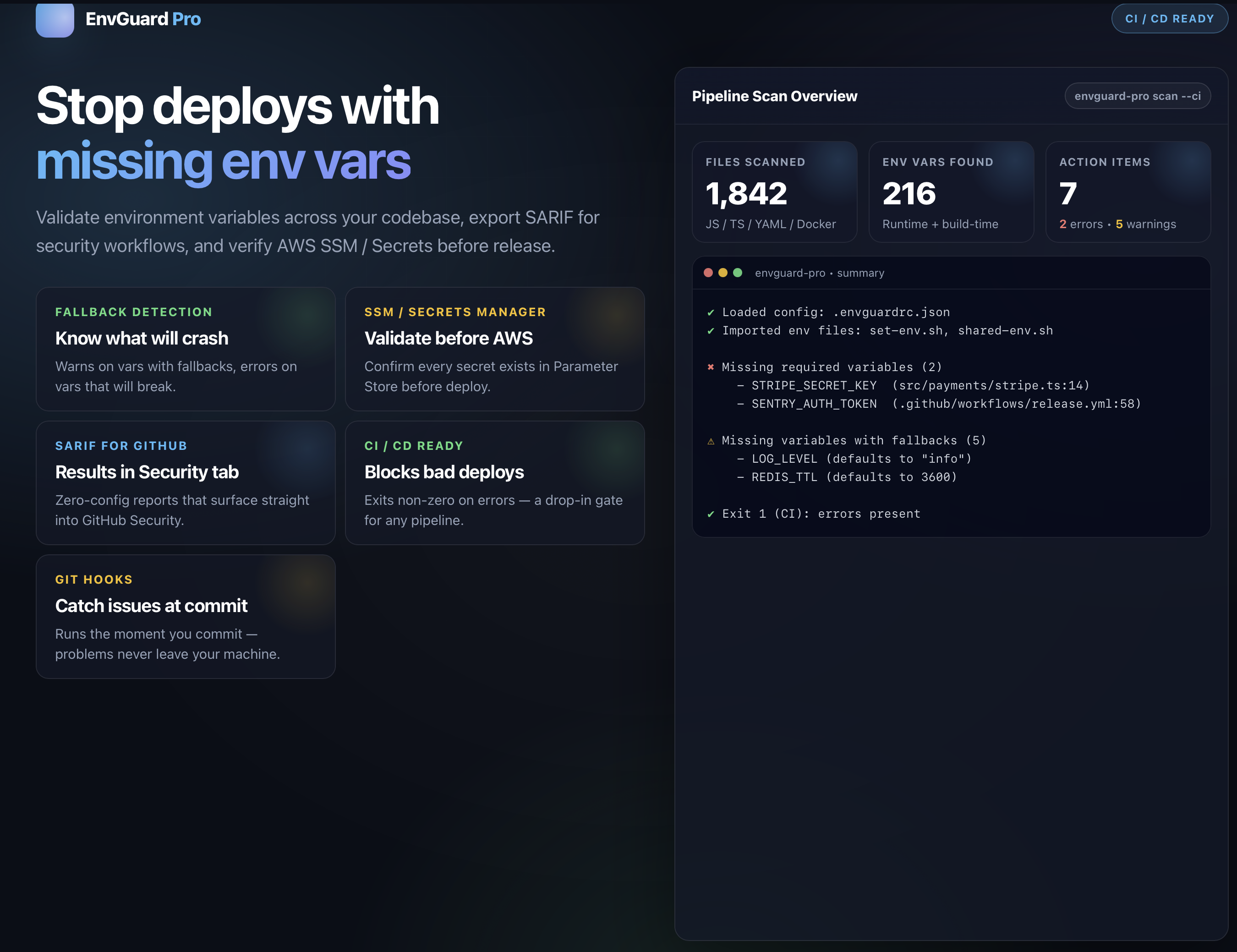1237x952 pixels.
Task: Click the red error icon beside Missing required variables
Action: [712, 367]
